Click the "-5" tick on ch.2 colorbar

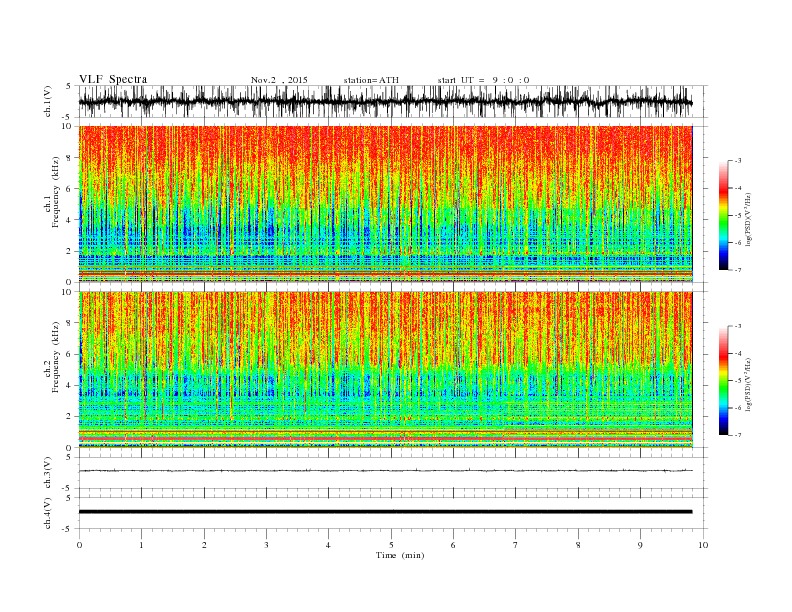point(737,380)
